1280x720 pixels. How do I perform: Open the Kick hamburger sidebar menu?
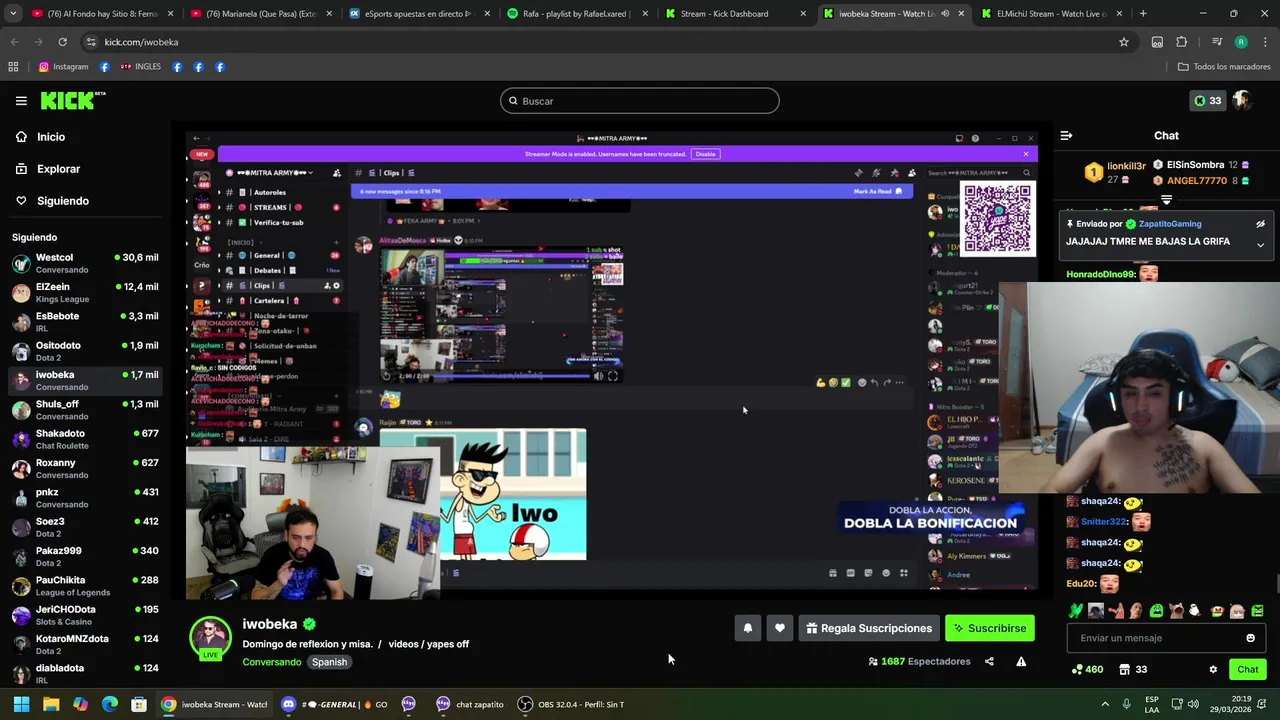(21, 100)
